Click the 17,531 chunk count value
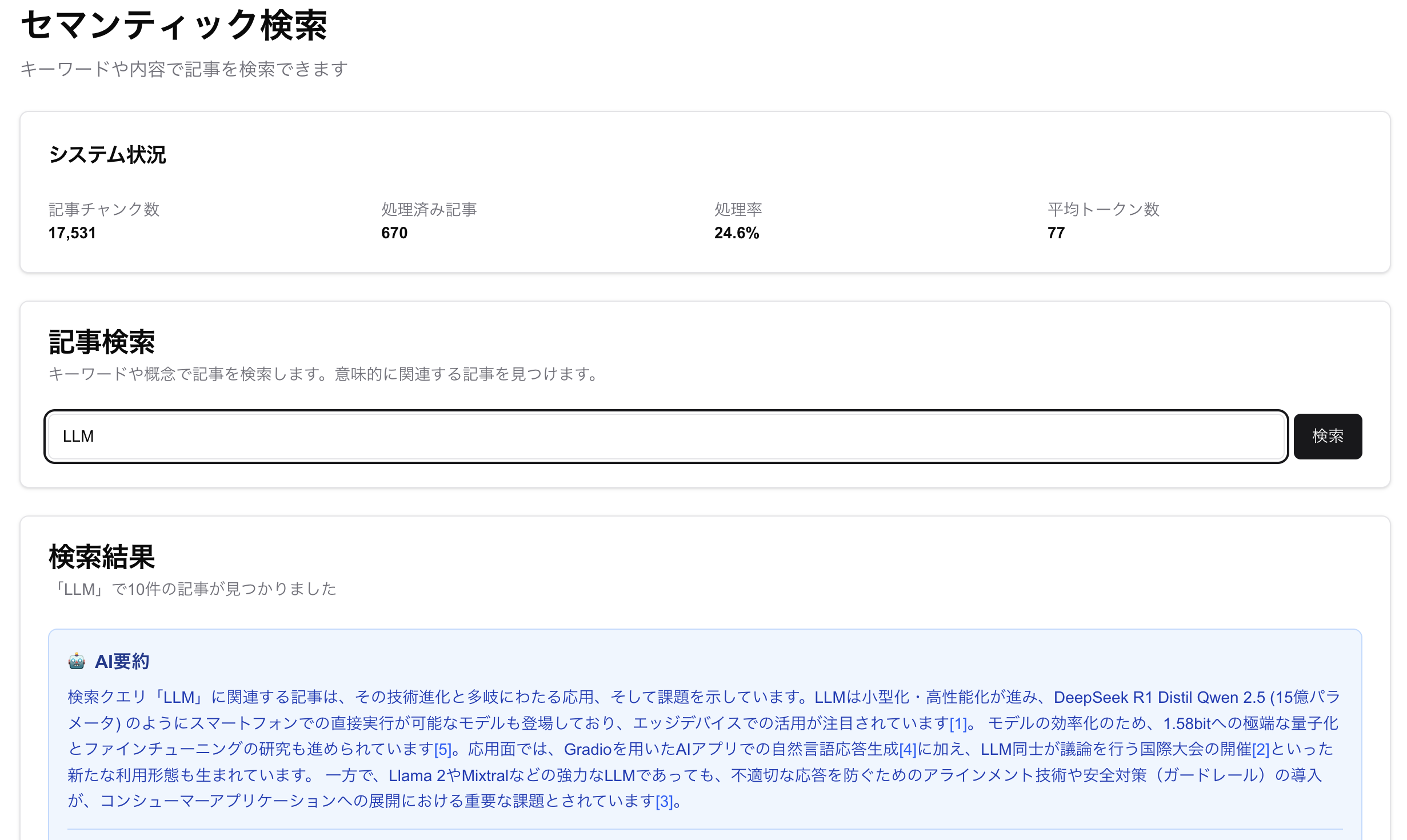 tap(72, 233)
